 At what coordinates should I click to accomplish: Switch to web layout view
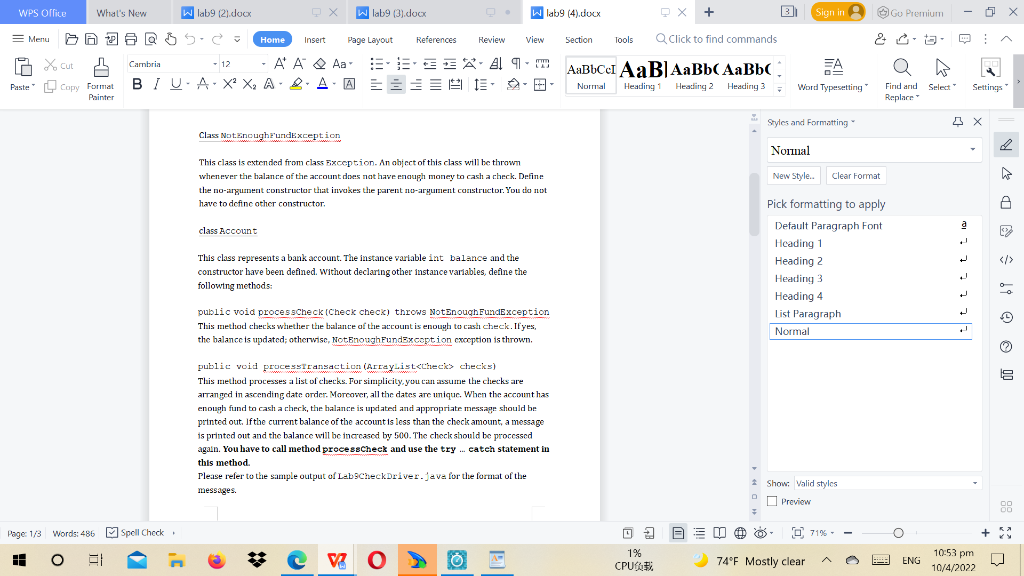point(740,533)
